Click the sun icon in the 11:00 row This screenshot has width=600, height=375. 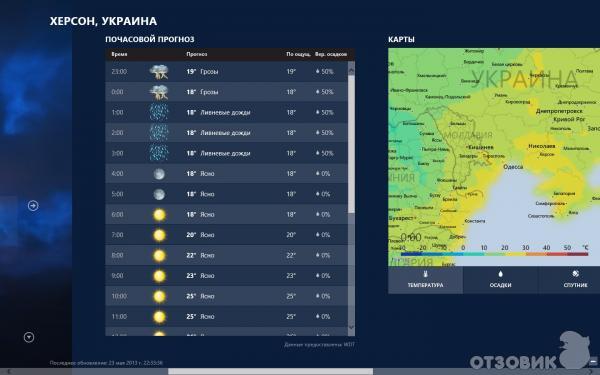(159, 316)
